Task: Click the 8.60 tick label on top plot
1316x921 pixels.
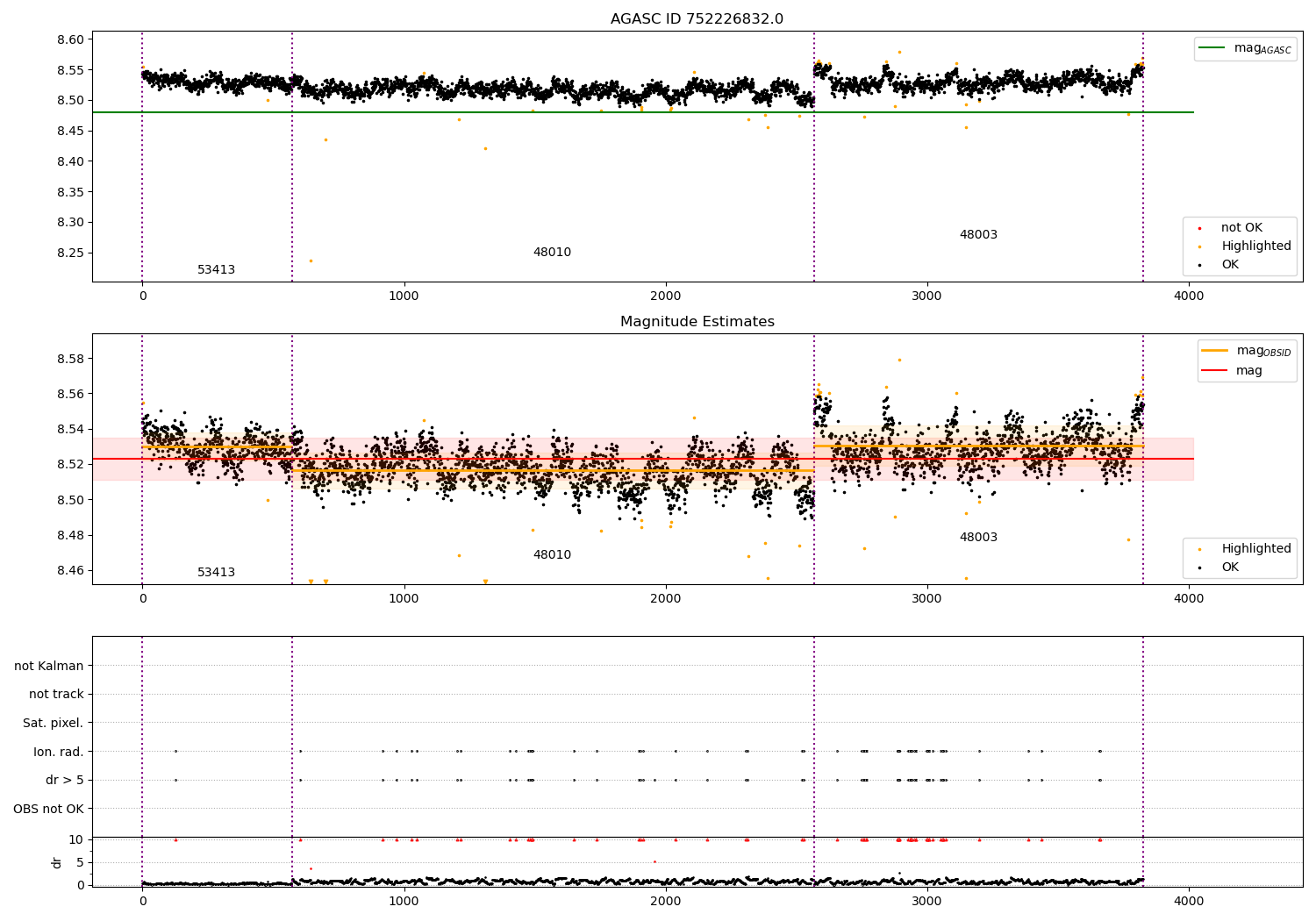Action: point(69,39)
